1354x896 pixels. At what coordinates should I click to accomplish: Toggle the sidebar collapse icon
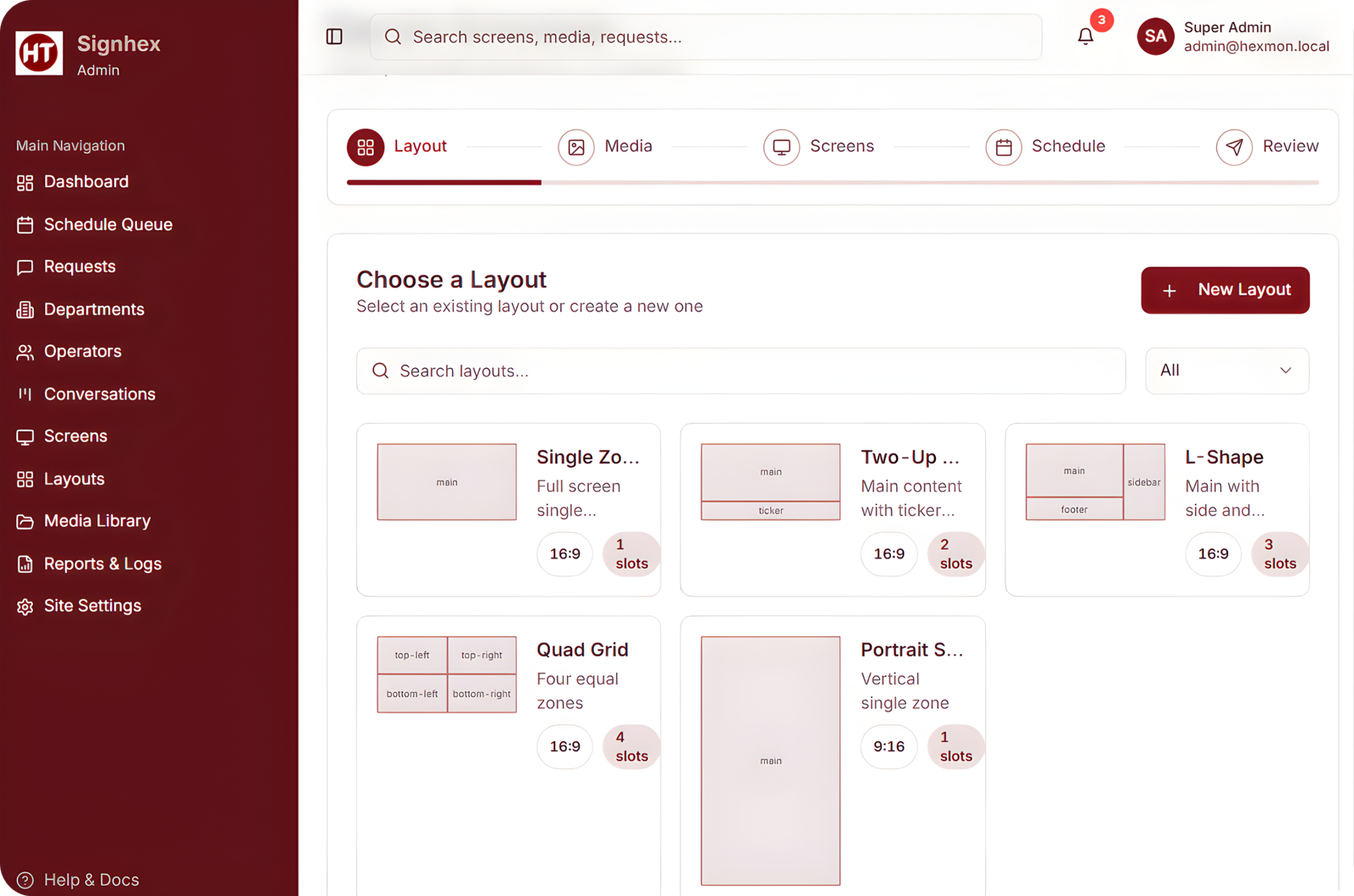334,36
